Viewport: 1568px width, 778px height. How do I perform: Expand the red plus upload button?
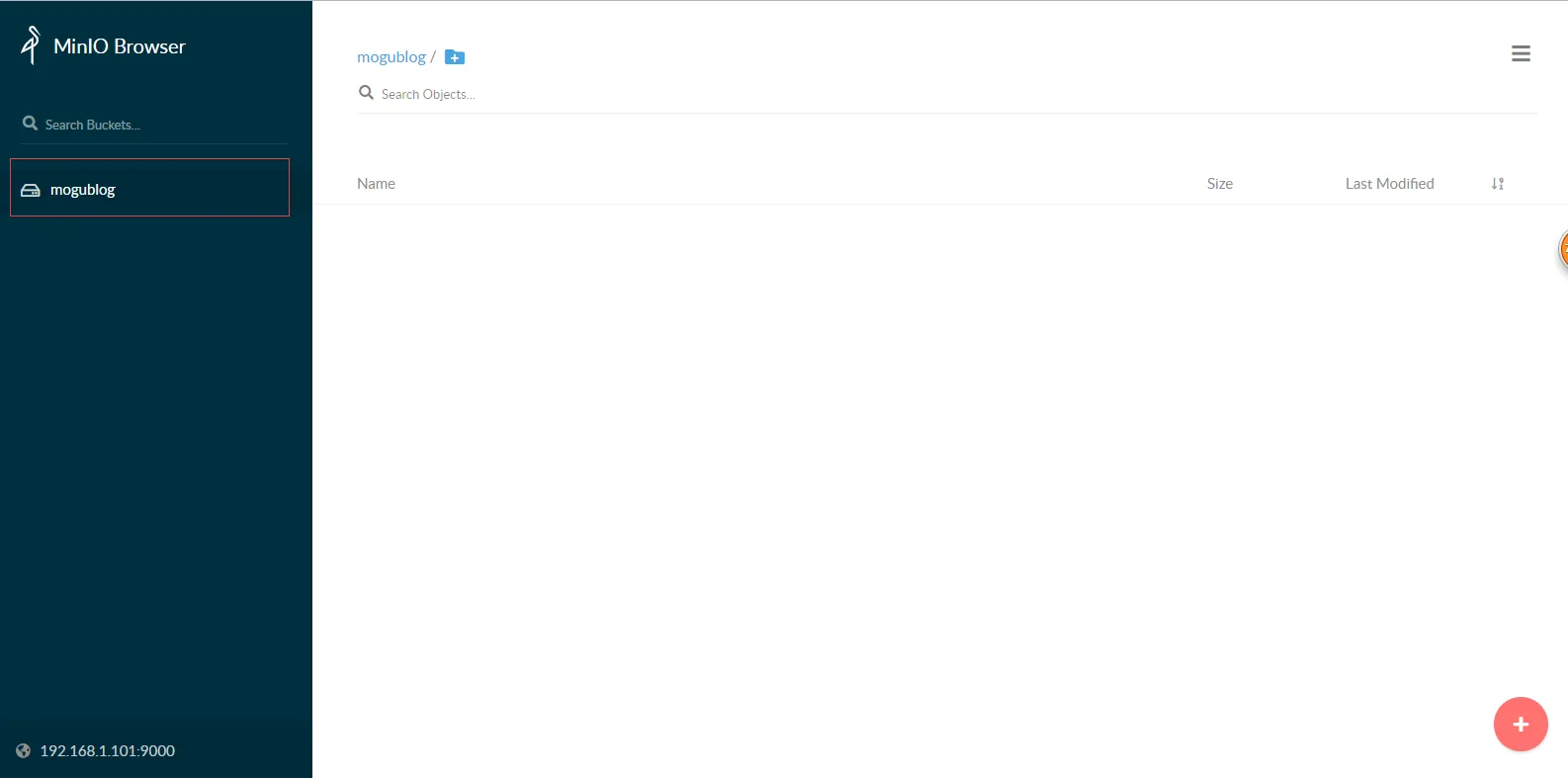pyautogui.click(x=1520, y=725)
